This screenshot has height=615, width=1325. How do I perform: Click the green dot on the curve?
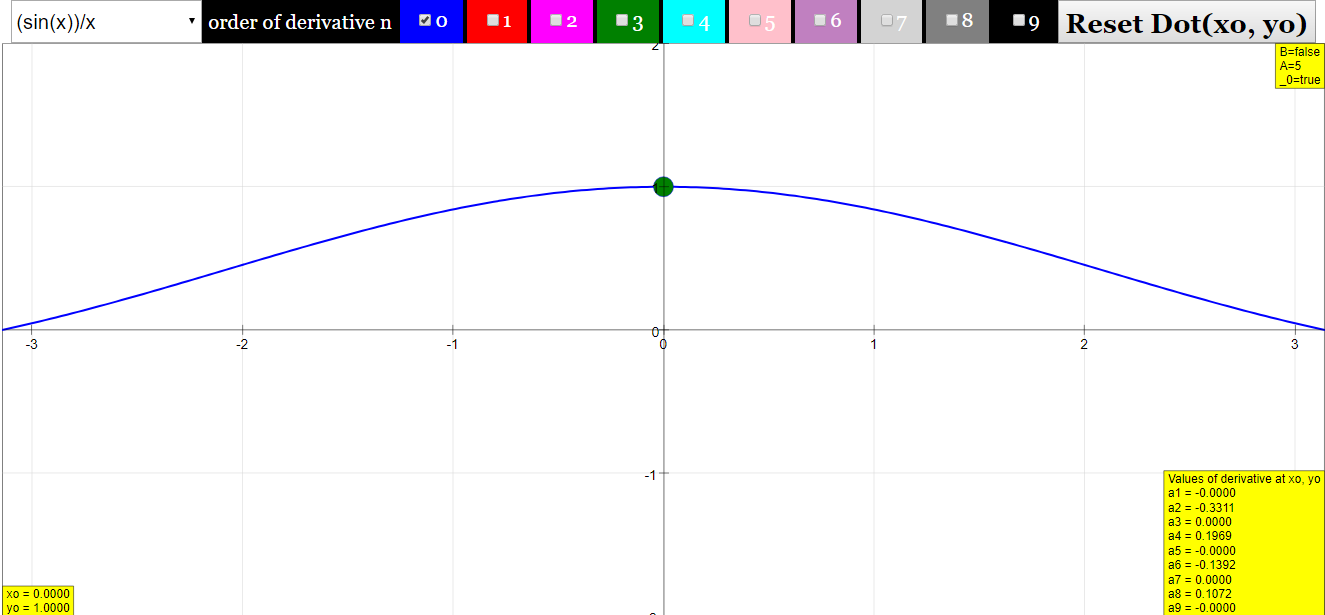[663, 186]
